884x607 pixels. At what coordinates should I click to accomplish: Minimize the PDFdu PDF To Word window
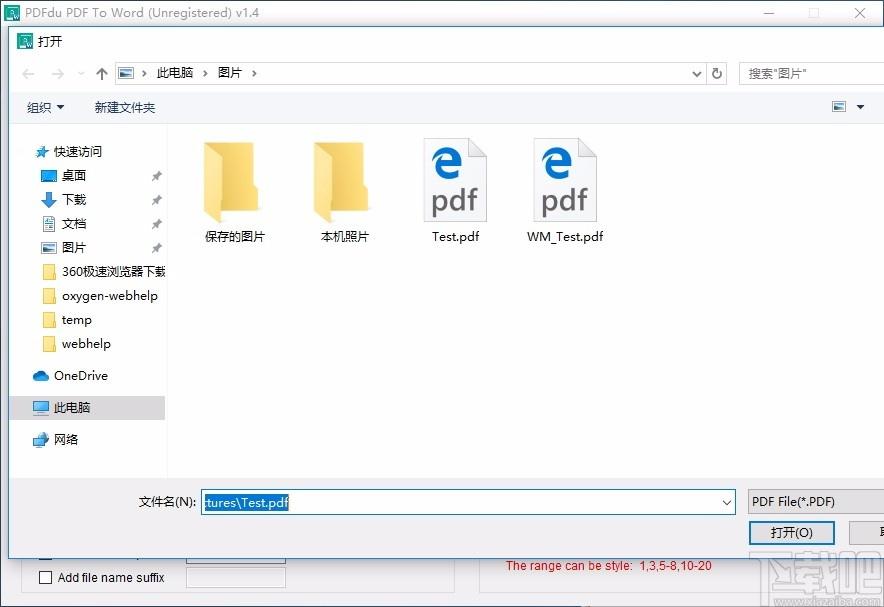[768, 13]
